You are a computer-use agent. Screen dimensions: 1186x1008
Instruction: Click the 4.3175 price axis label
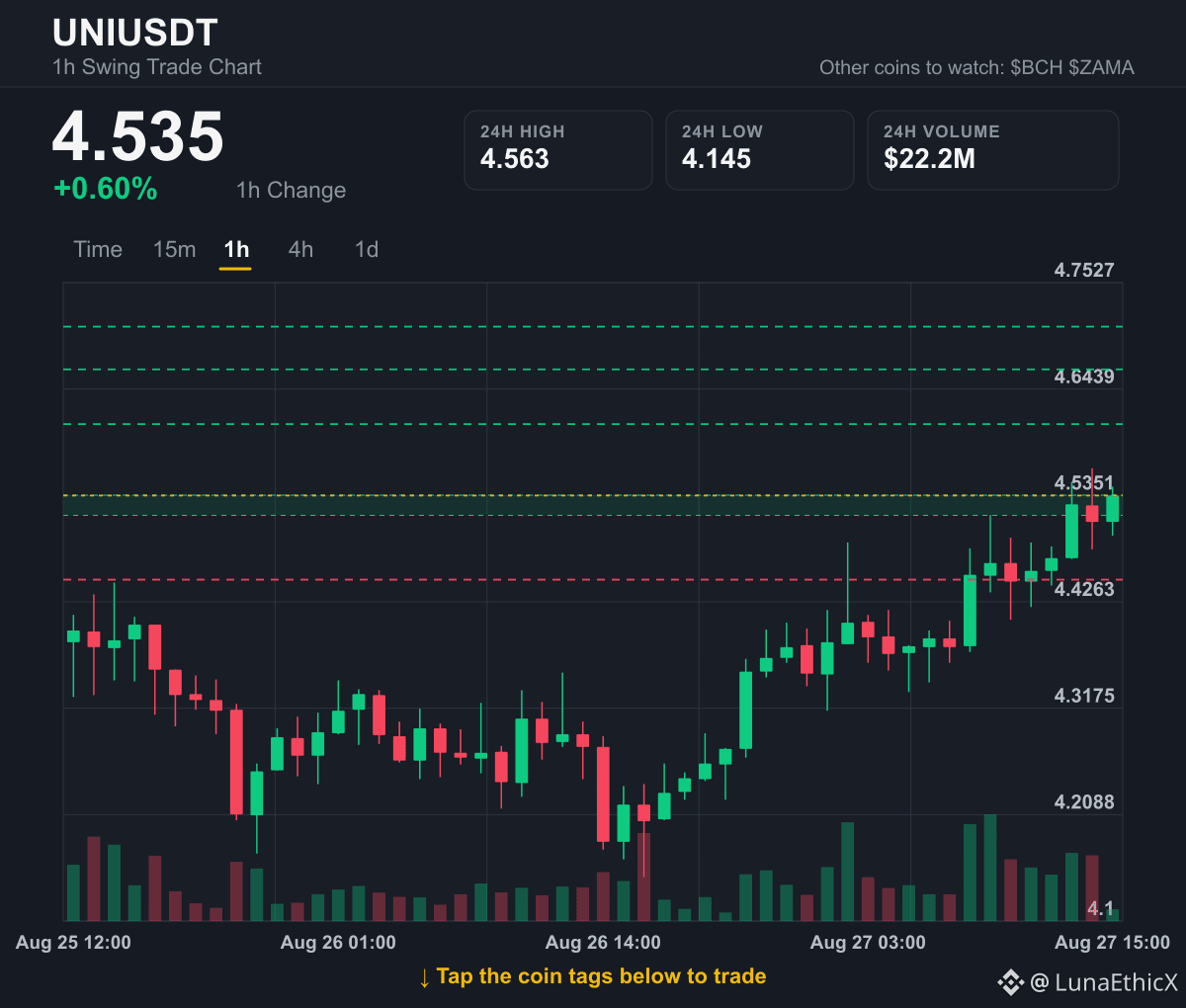point(1084,696)
